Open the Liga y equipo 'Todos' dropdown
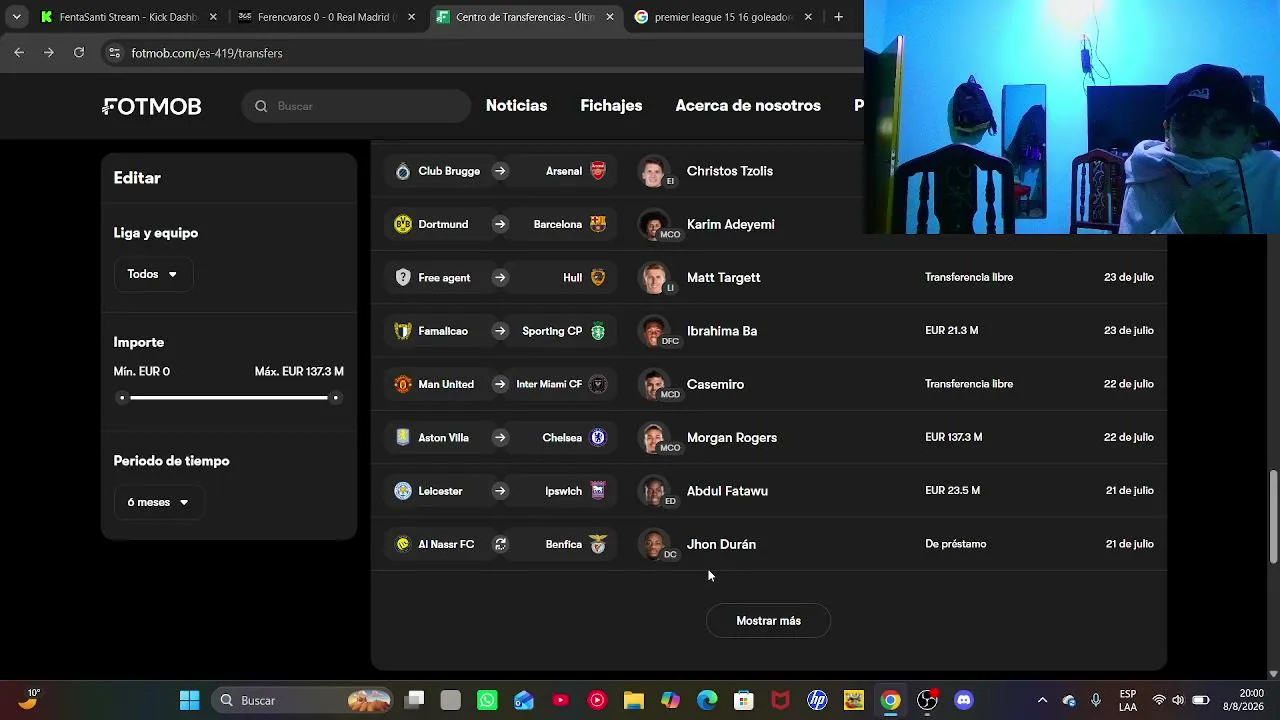The height and width of the screenshot is (720, 1280). (x=152, y=274)
